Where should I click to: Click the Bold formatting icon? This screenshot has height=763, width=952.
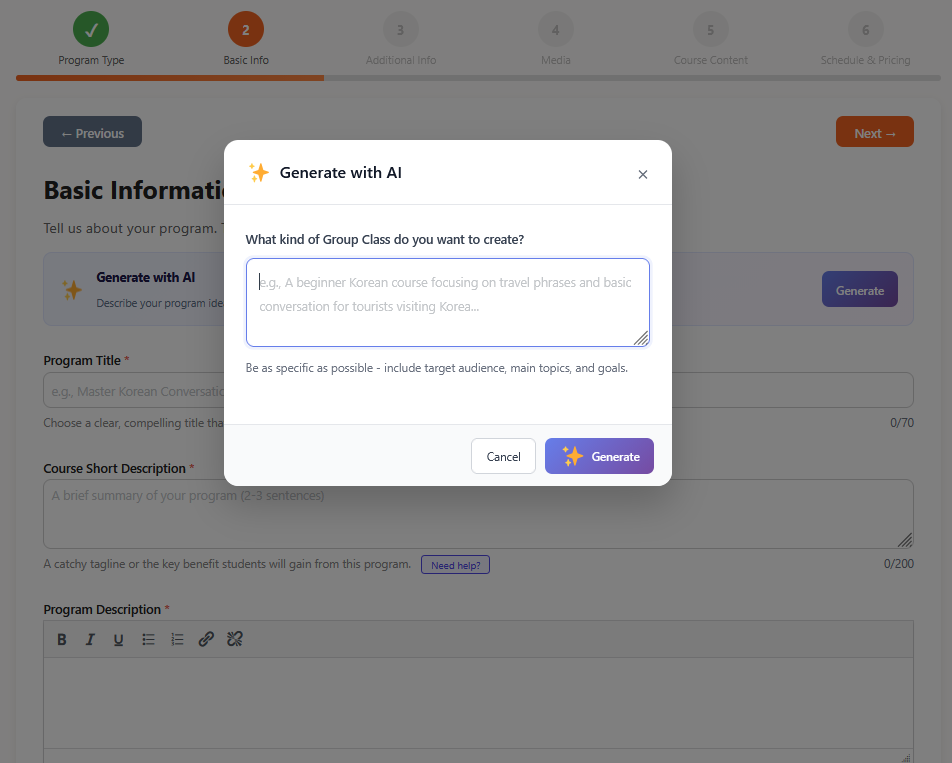pyautogui.click(x=62, y=639)
